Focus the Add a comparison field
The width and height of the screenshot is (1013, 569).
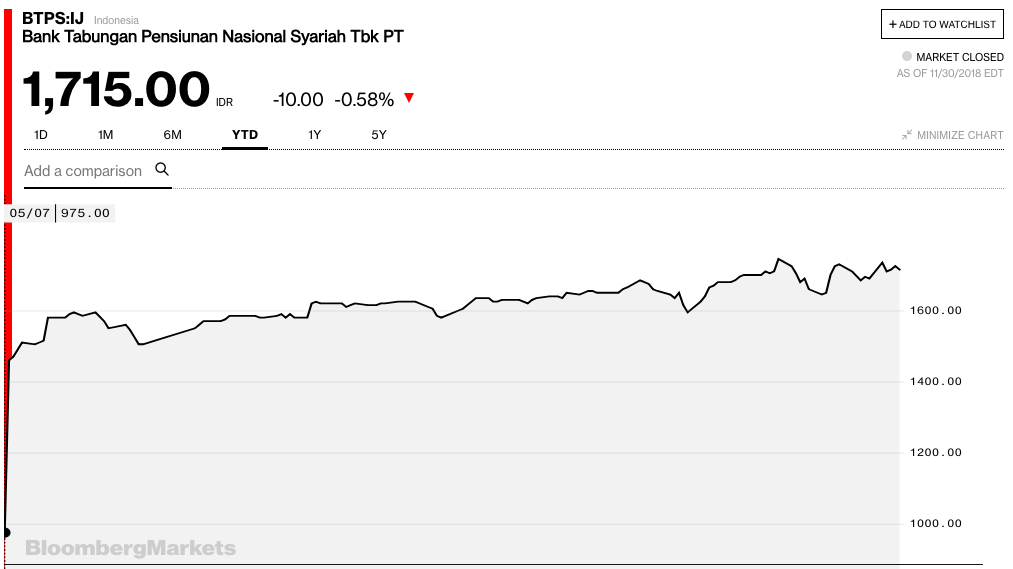[83, 171]
